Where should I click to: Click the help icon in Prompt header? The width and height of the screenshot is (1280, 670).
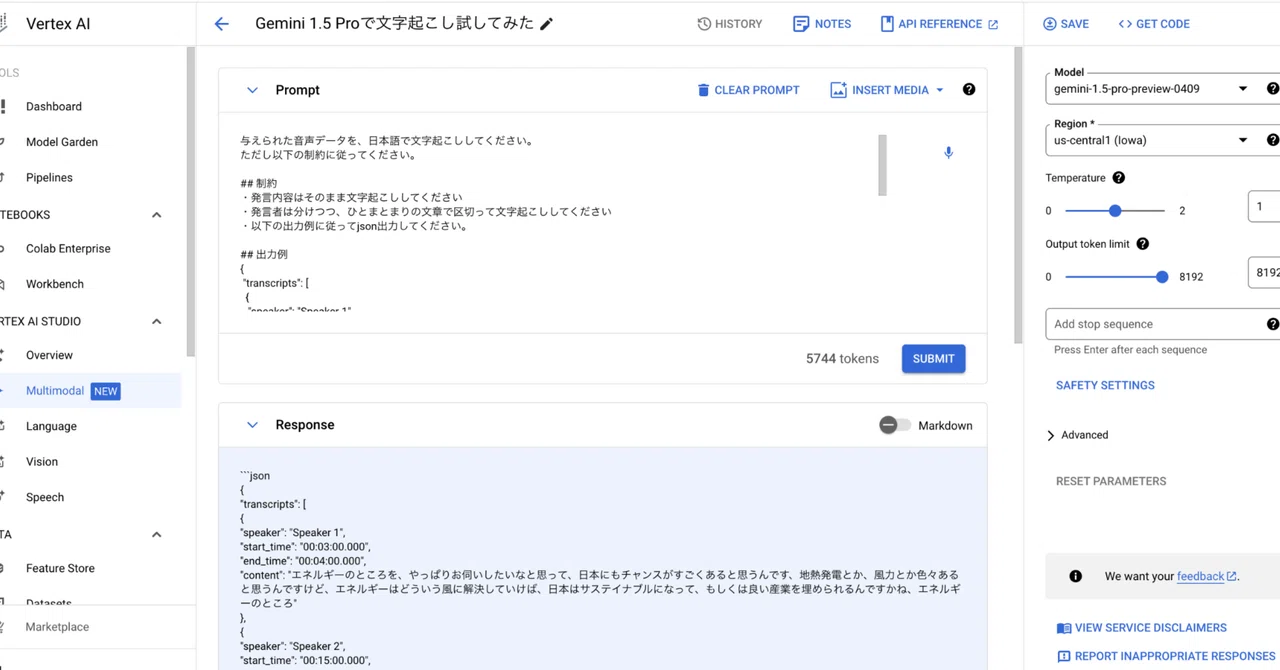pos(969,89)
